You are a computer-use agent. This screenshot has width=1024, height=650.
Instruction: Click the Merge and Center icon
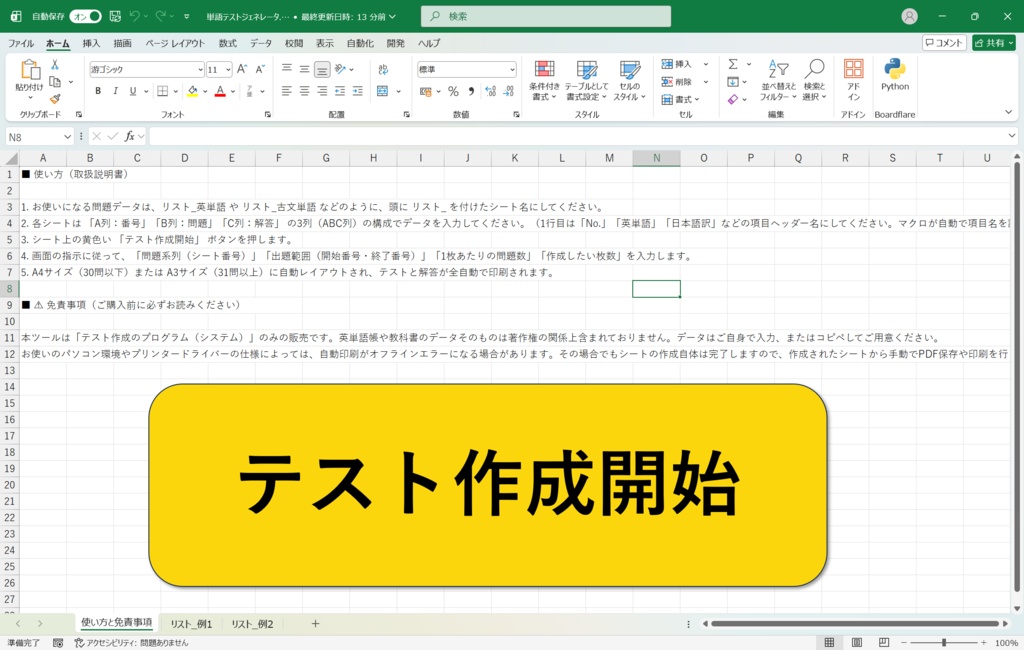coord(383,91)
